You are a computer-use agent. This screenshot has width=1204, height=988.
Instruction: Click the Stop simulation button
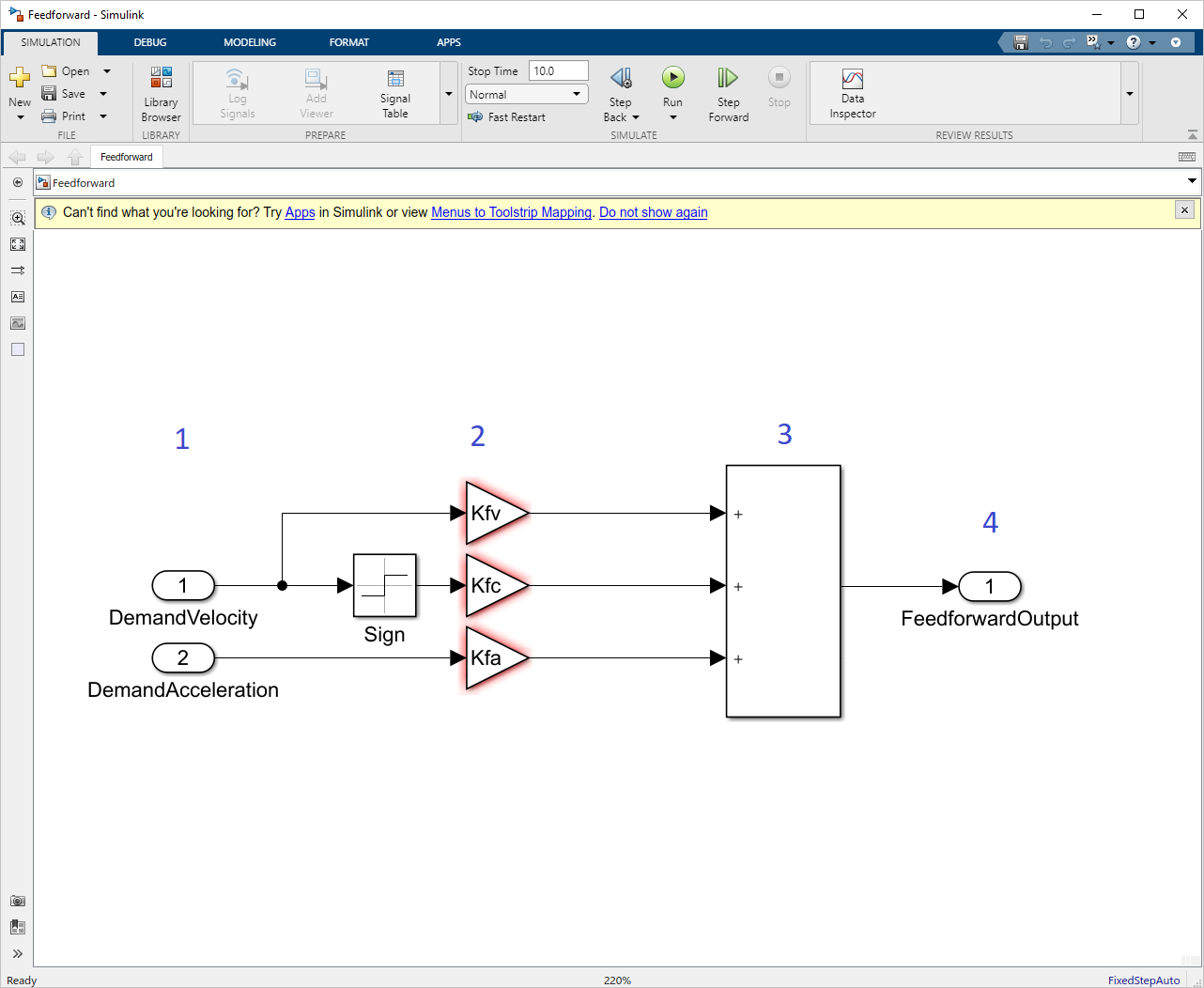[x=780, y=87]
